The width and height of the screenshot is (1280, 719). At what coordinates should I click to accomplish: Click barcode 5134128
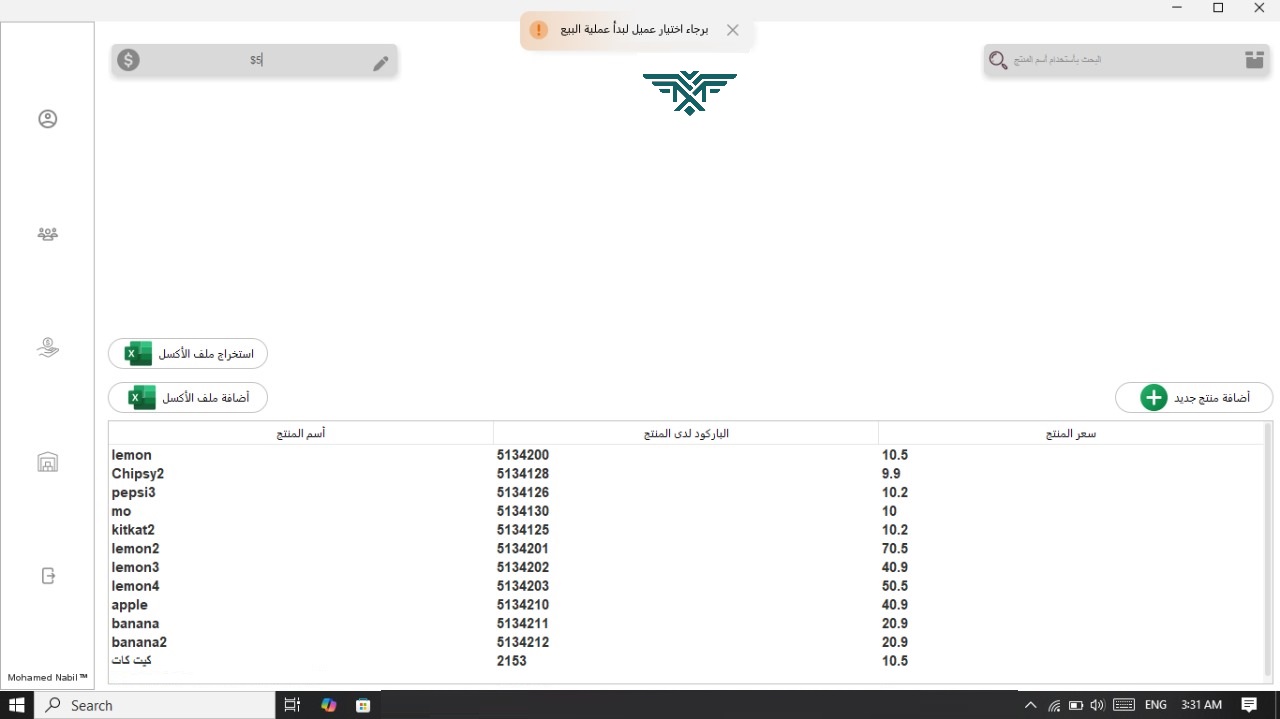(x=523, y=474)
